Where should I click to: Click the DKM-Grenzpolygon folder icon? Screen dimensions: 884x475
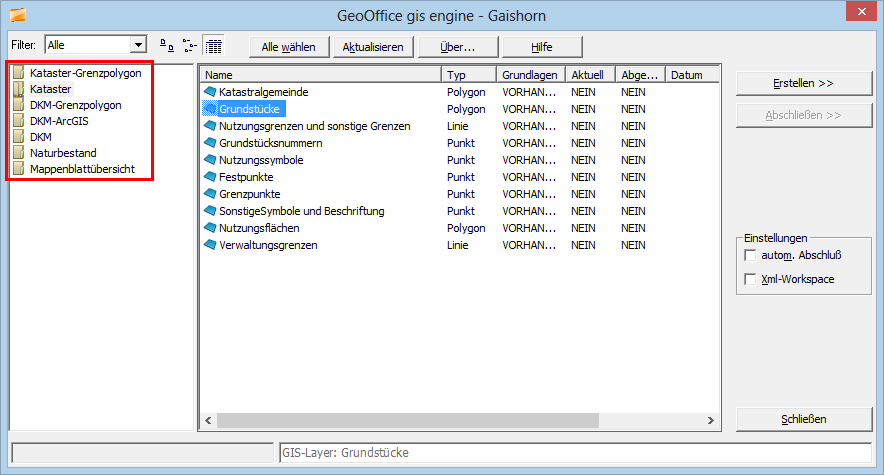point(19,105)
